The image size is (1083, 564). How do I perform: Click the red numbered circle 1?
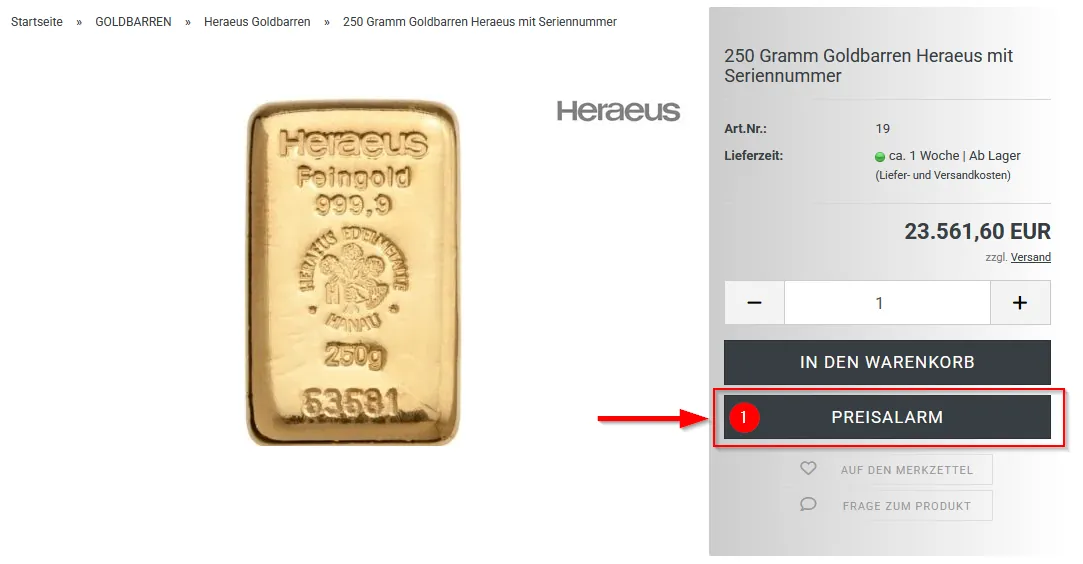point(744,417)
